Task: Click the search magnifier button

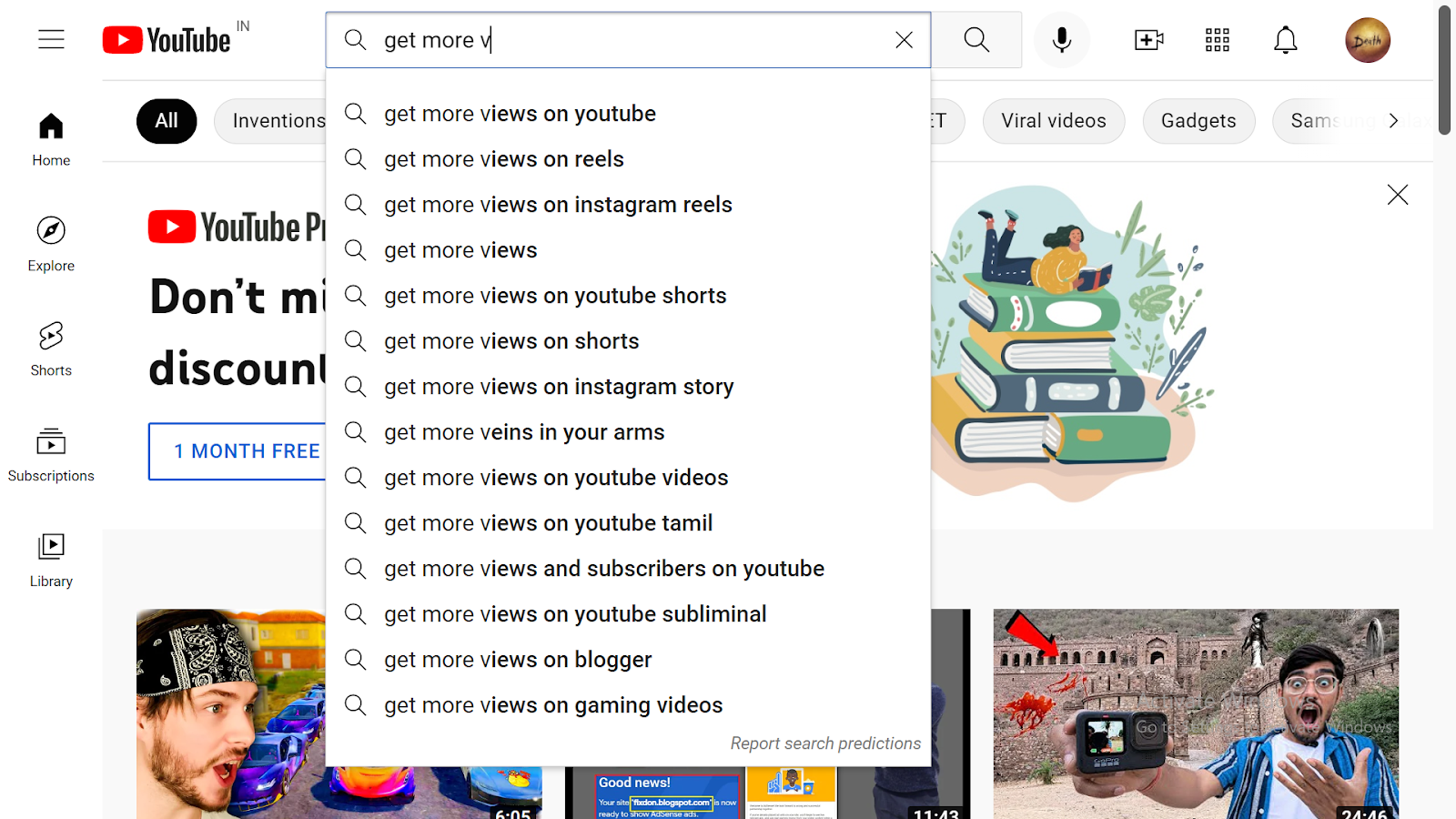Action: (976, 40)
